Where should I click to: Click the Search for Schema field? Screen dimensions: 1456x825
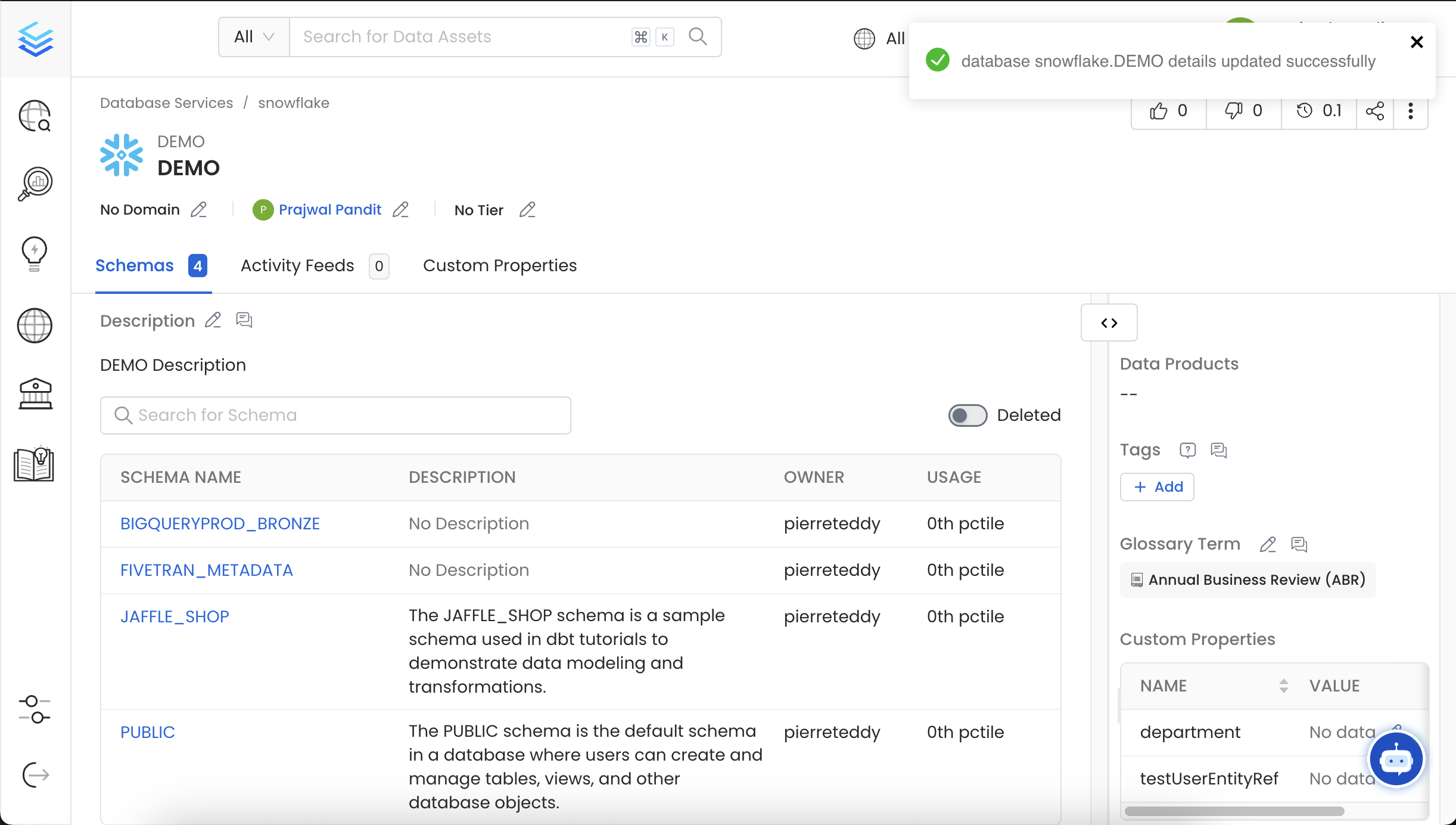pyautogui.click(x=335, y=415)
